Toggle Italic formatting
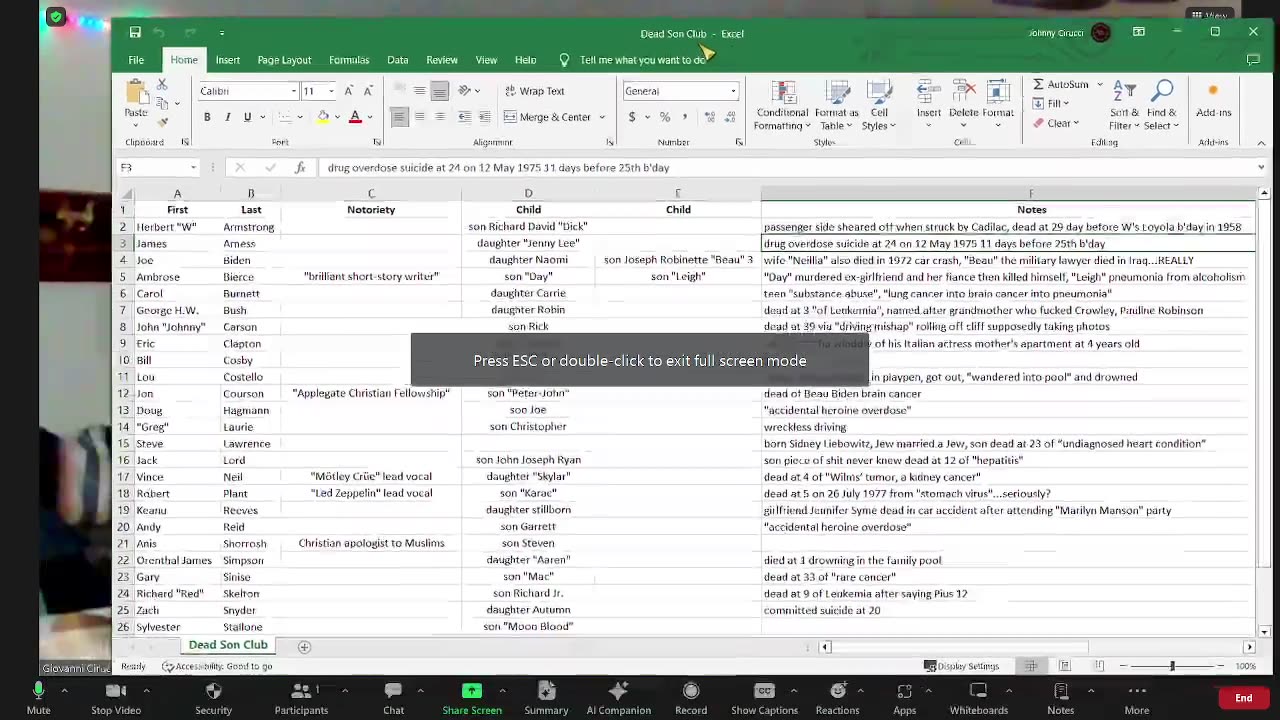The width and height of the screenshot is (1280, 720). pos(227,117)
